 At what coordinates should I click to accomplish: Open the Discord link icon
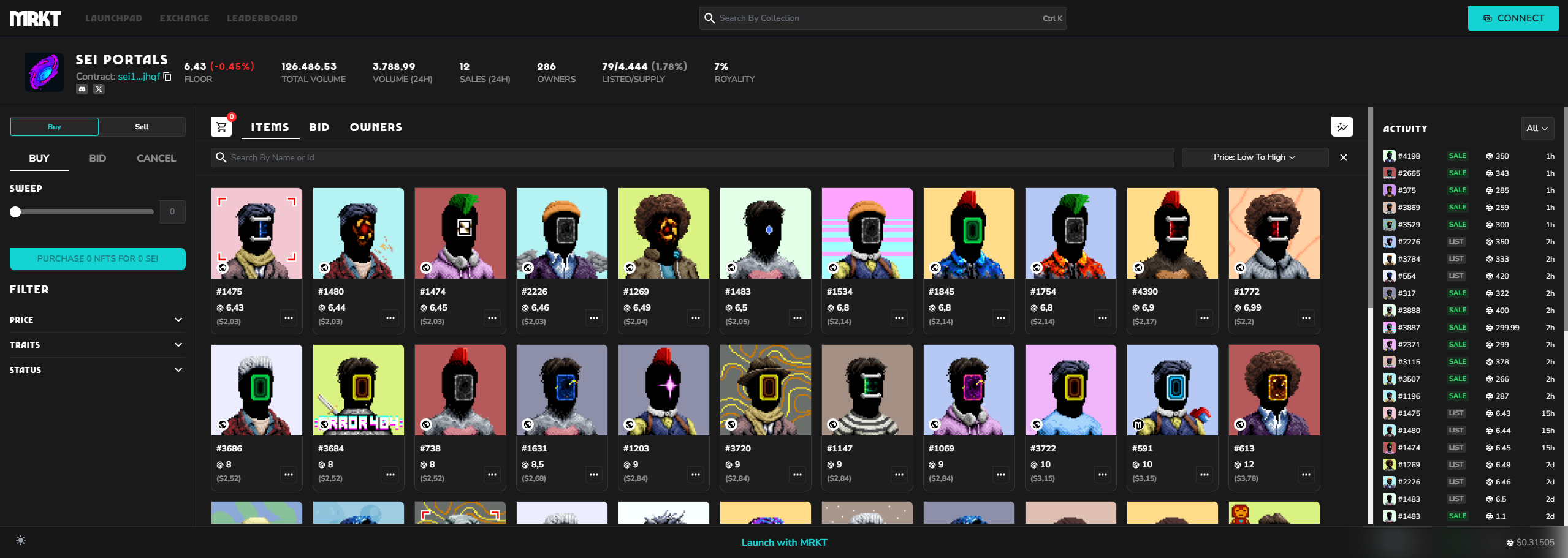pyautogui.click(x=82, y=89)
